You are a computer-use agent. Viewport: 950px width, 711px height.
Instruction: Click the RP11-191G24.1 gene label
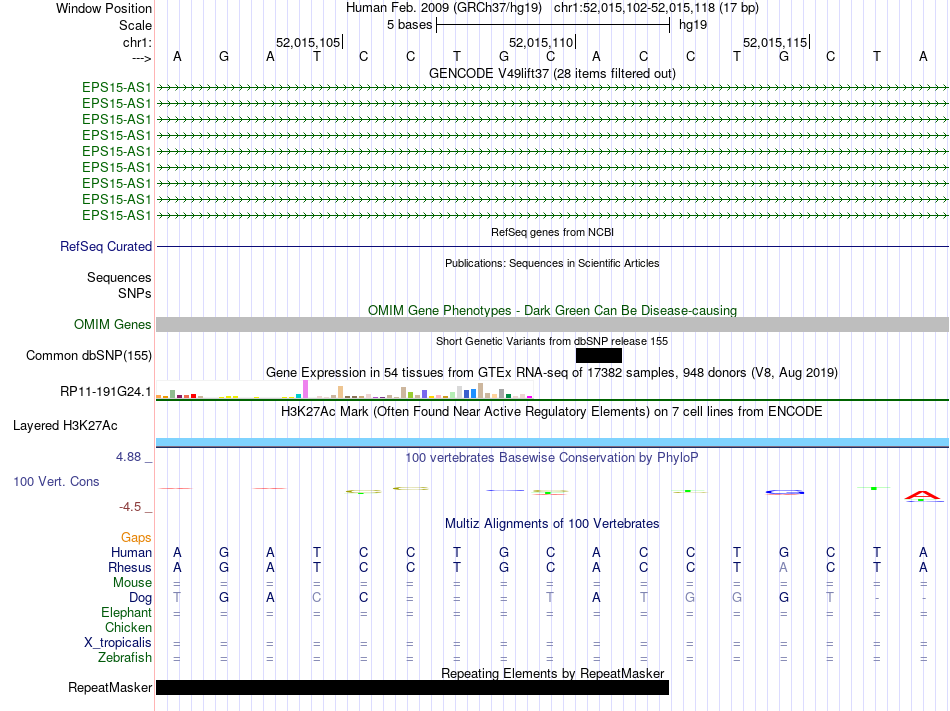tap(105, 392)
